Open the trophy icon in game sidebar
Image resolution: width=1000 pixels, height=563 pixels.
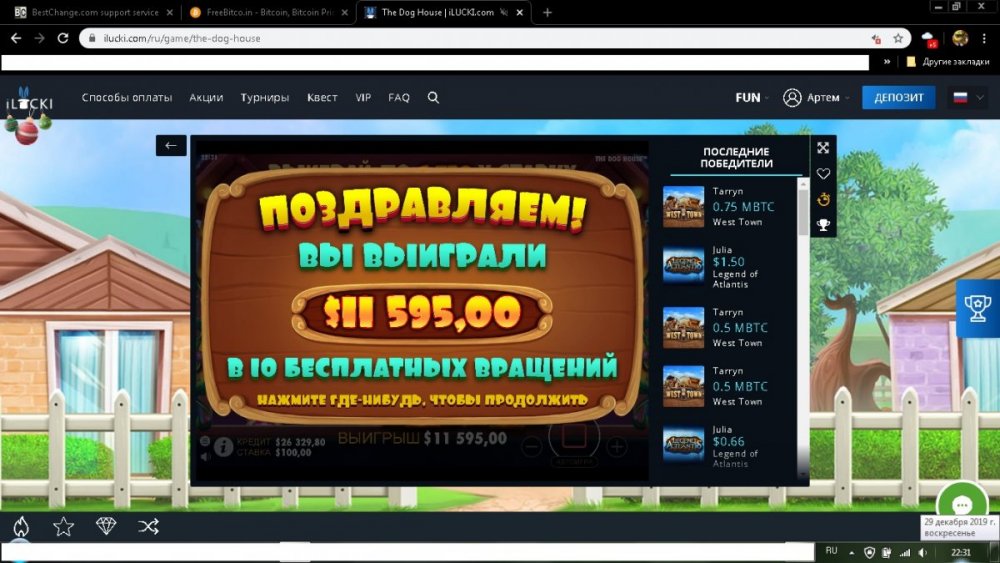[x=823, y=225]
